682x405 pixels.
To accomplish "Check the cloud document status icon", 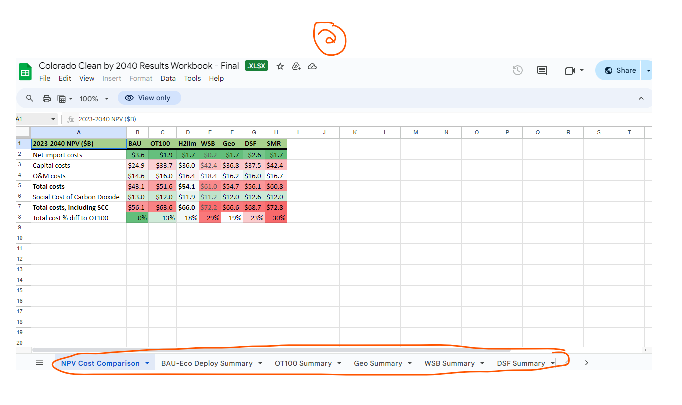I will [312, 66].
